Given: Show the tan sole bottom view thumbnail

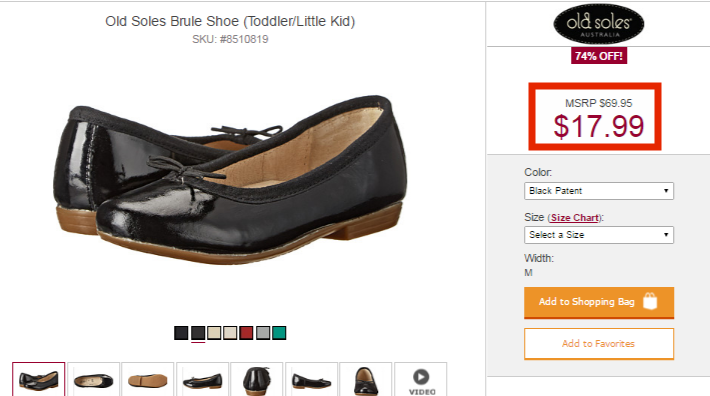Looking at the screenshot, I should (148, 380).
